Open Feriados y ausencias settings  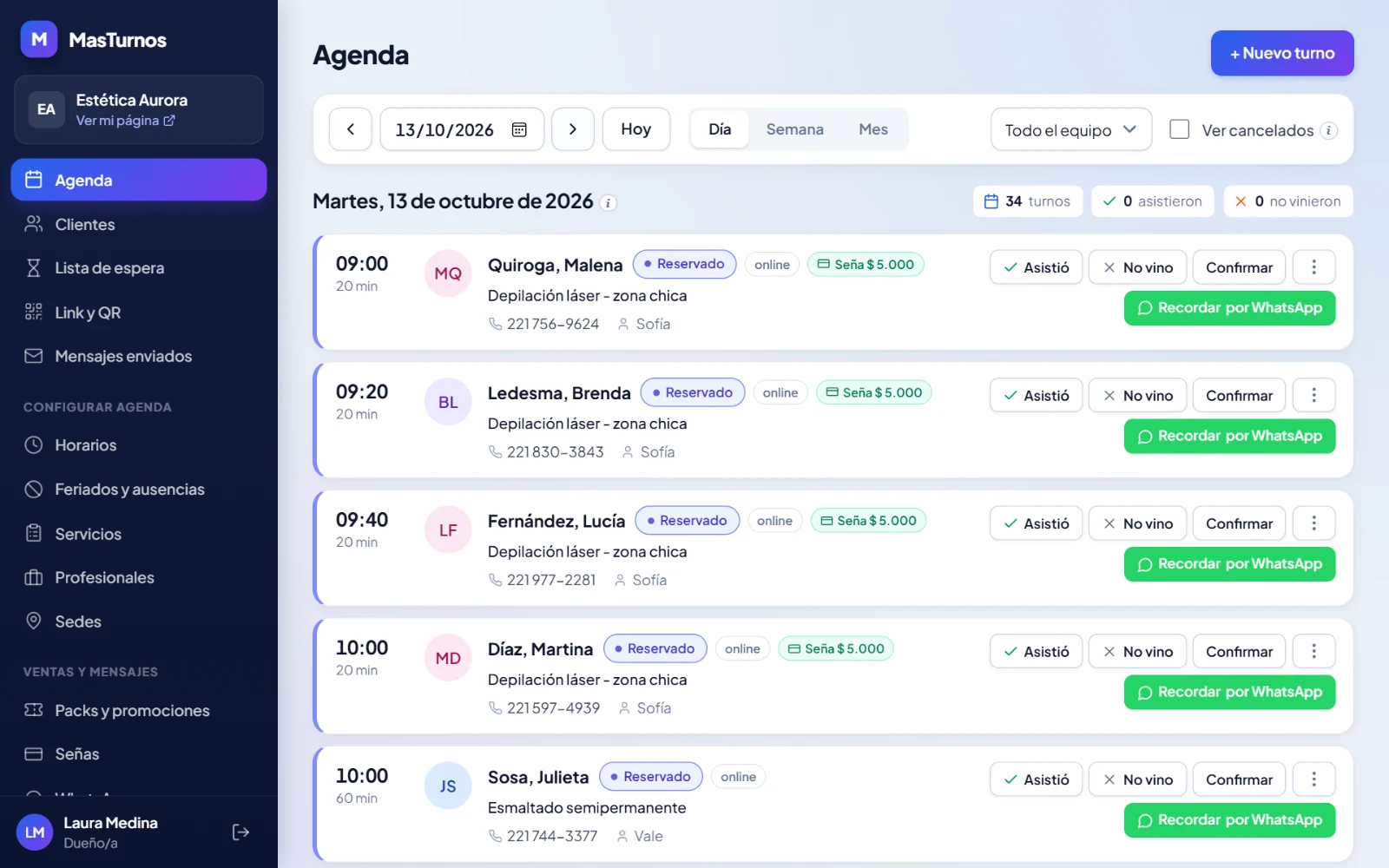tap(139, 490)
